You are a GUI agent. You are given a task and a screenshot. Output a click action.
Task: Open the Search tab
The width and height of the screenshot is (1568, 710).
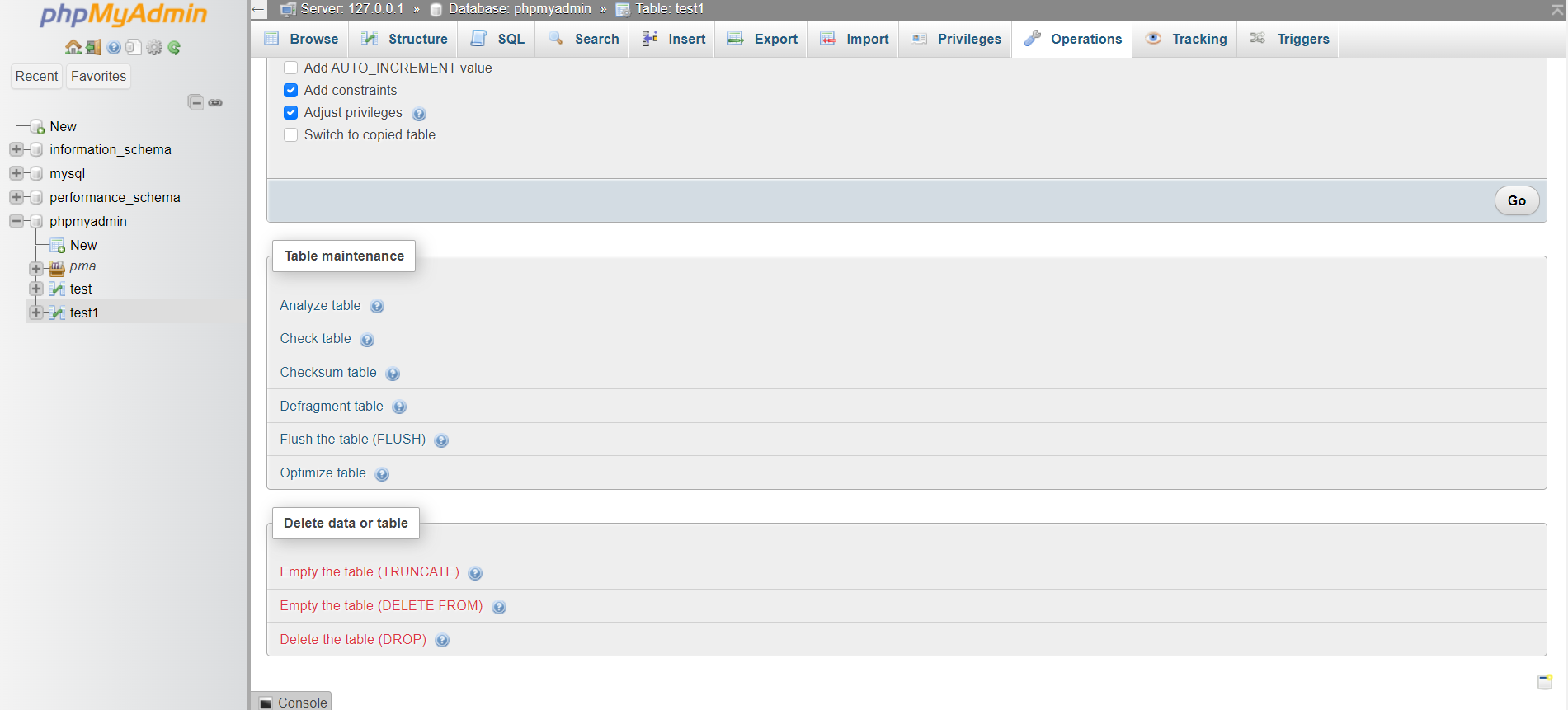[583, 39]
